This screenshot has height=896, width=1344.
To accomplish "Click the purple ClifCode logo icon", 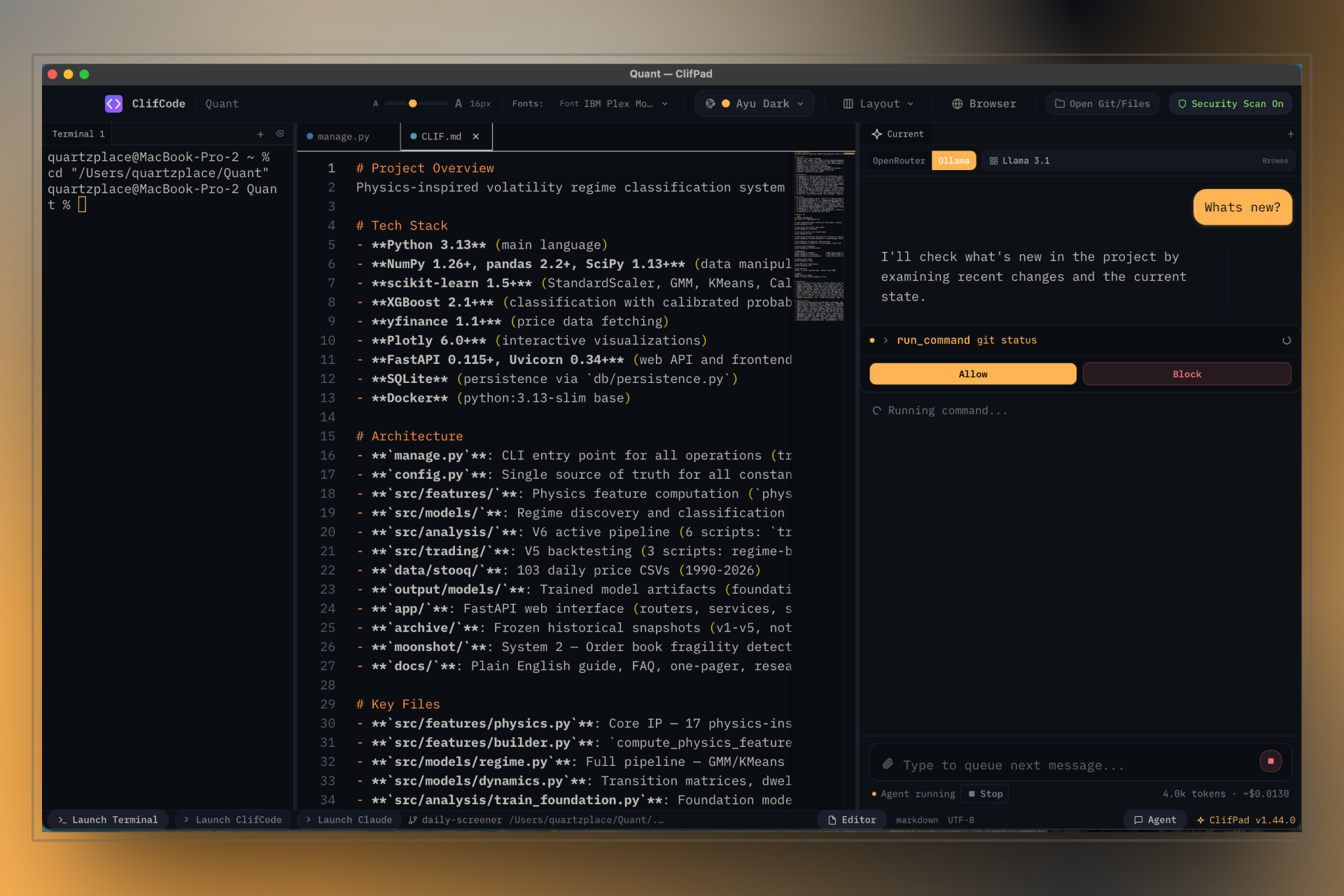I will [113, 104].
